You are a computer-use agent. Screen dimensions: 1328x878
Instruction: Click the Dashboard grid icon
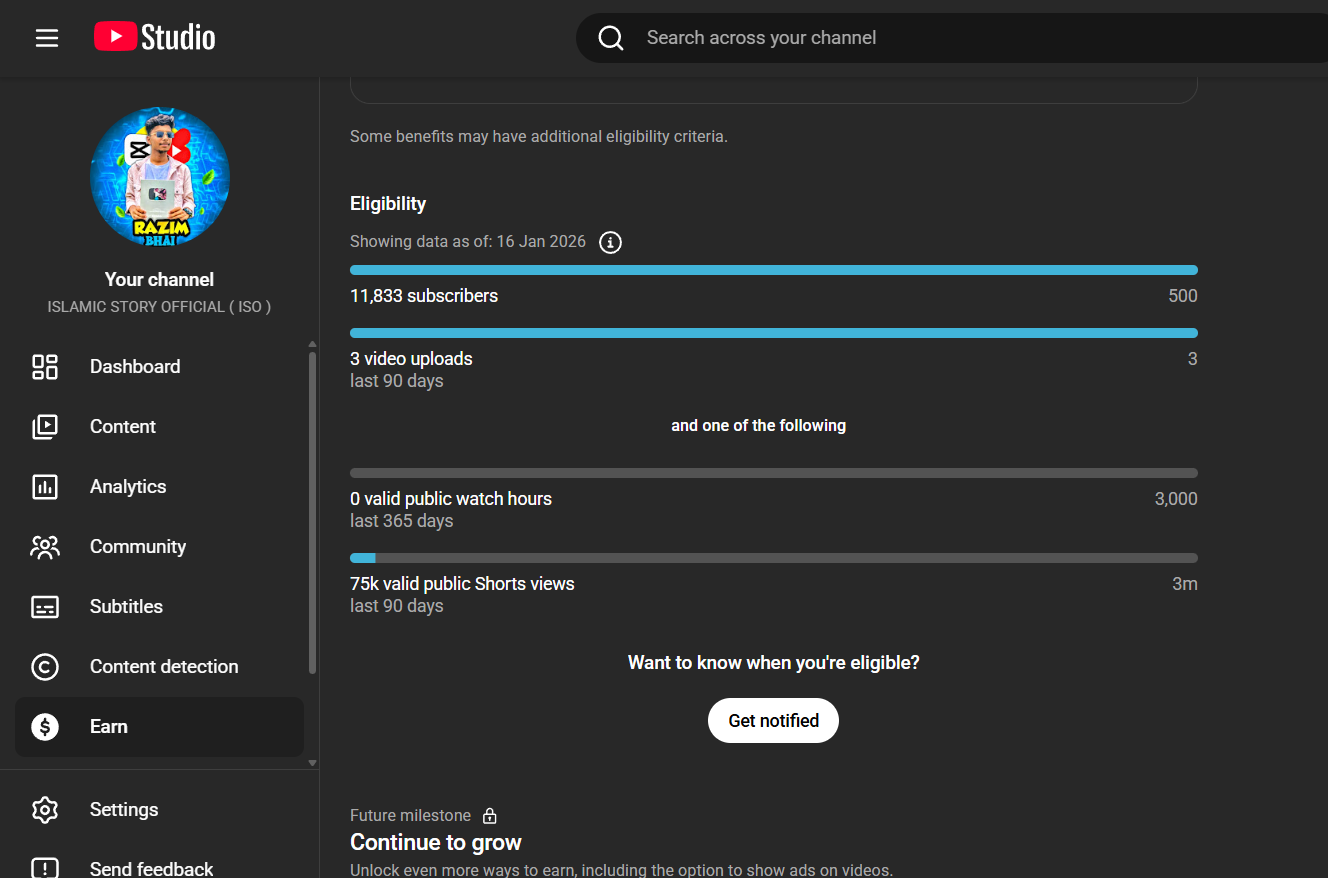(45, 367)
